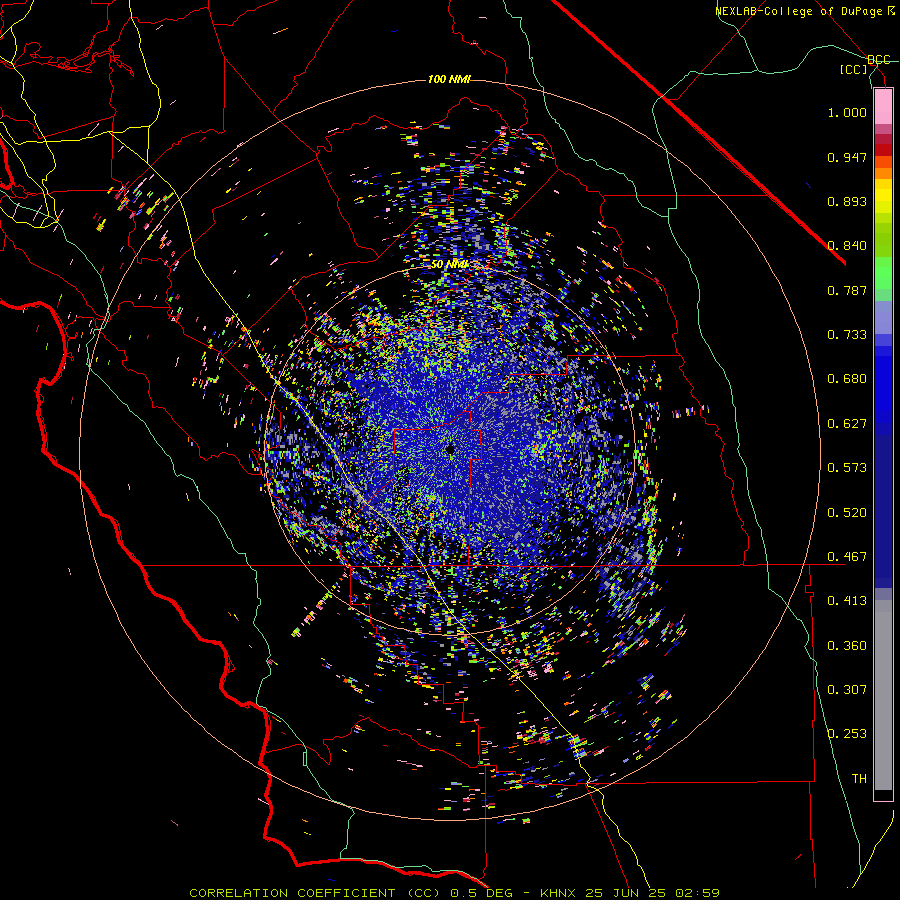Screen dimensions: 900x900
Task: Select the 0.947 scale label
Action: pos(847,157)
